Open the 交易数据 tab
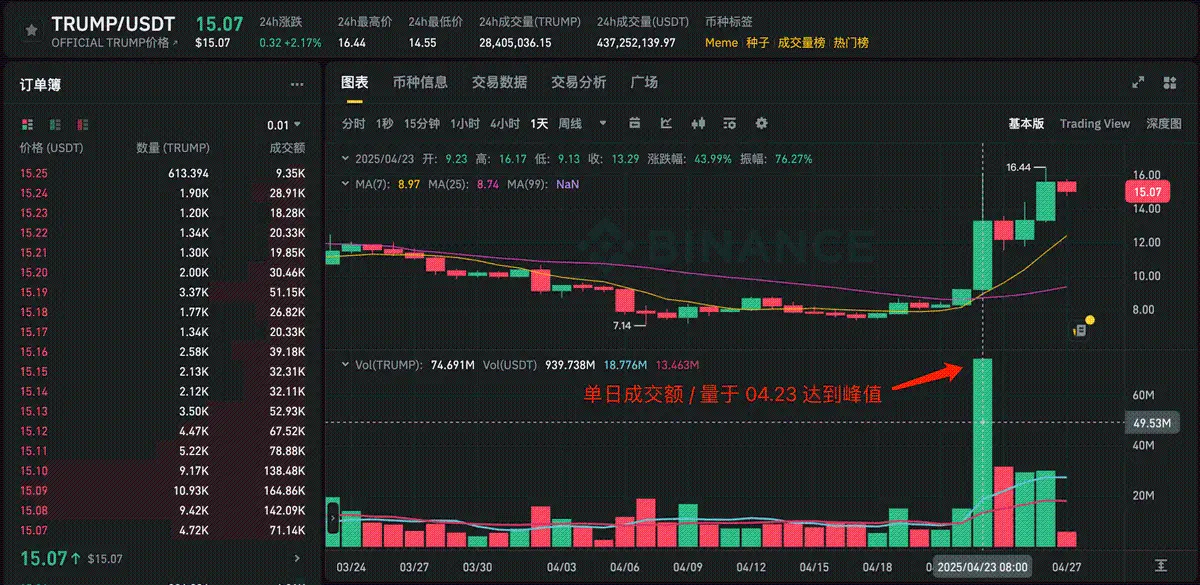Screen dimensions: 1200x585 499,83
